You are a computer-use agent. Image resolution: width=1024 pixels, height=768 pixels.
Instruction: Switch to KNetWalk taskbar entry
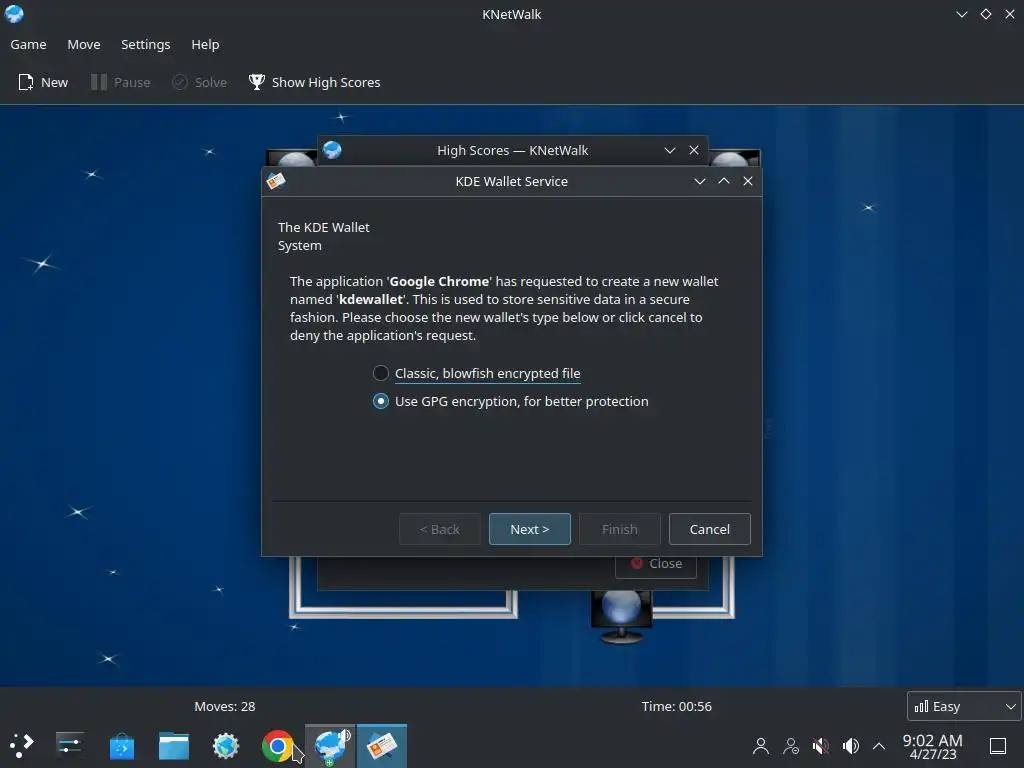tap(330, 746)
